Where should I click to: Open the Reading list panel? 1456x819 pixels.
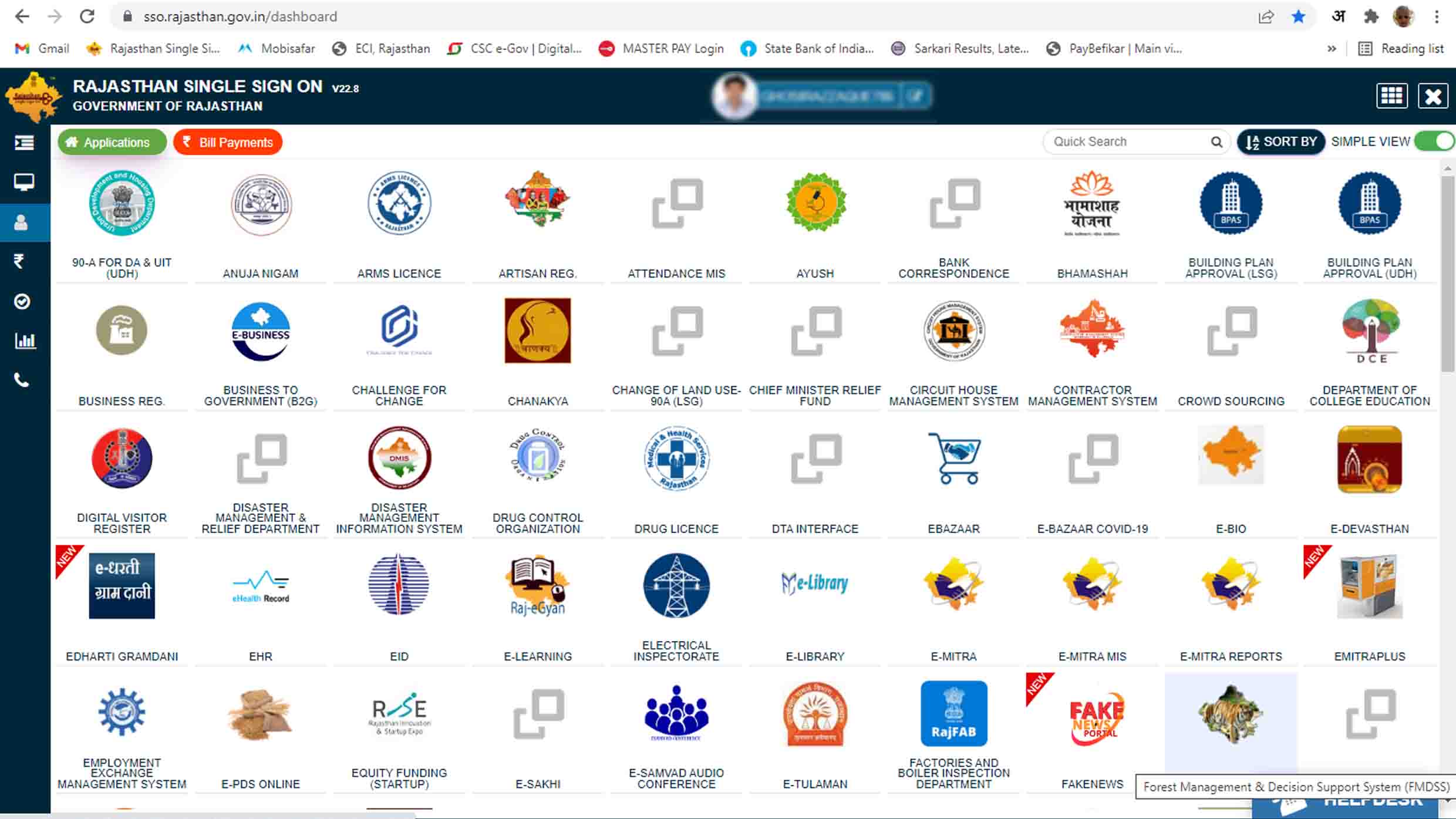1401,49
